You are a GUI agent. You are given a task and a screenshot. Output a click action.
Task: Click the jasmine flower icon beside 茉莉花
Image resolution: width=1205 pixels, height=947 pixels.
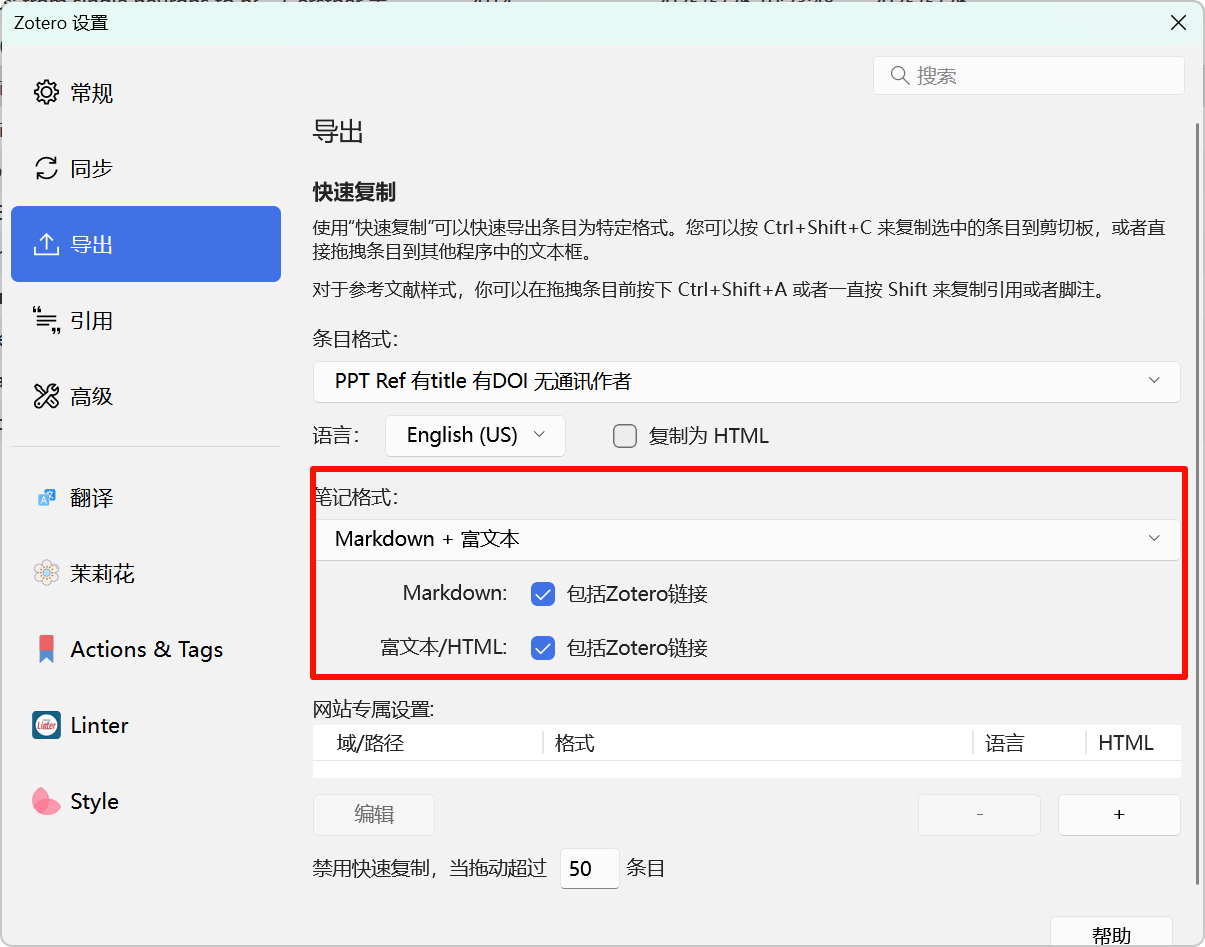click(46, 573)
